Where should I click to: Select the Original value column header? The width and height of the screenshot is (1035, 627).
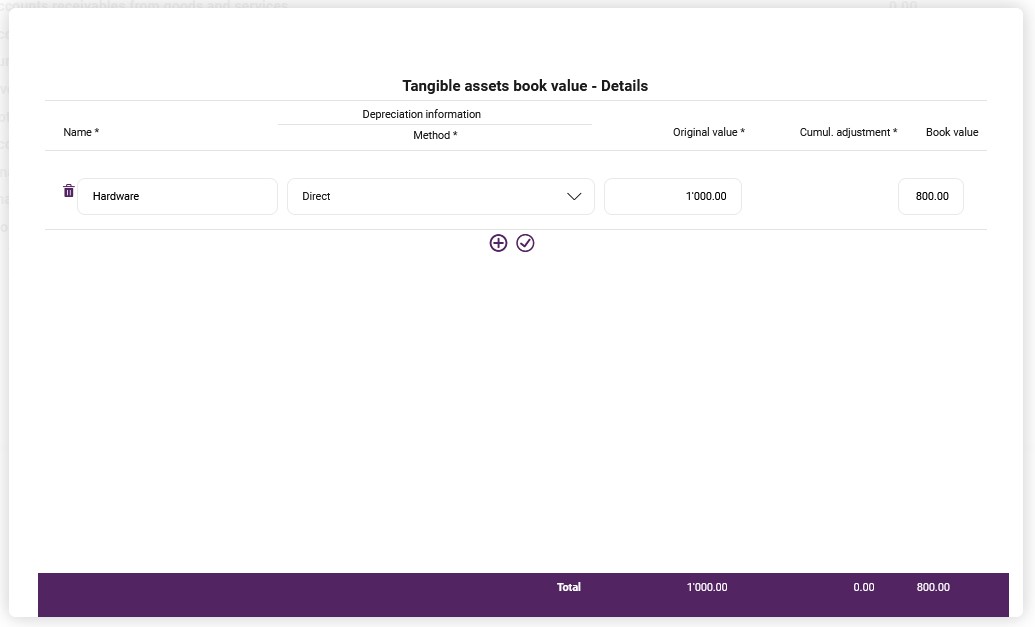709,132
